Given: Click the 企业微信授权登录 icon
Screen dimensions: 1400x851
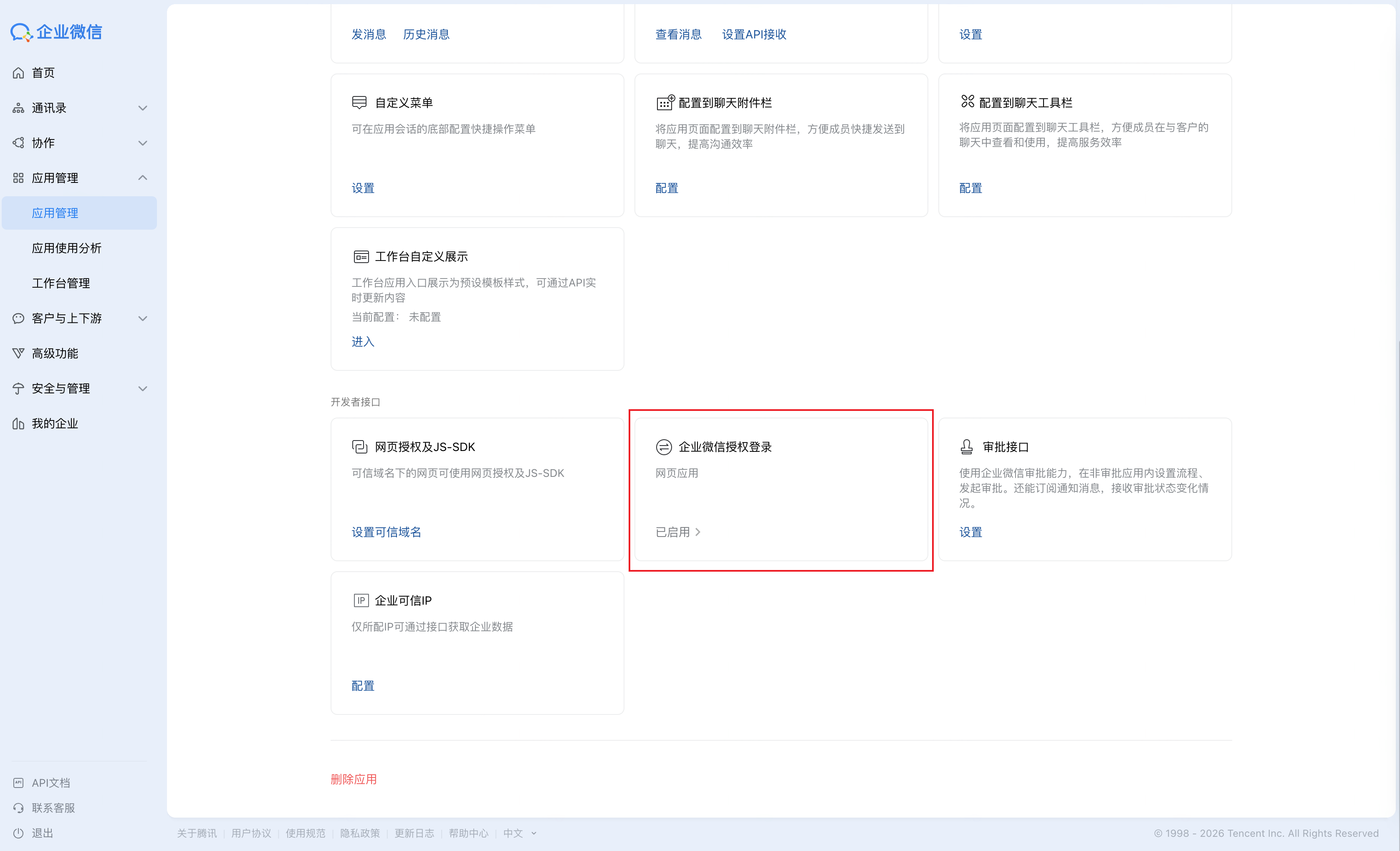Looking at the screenshot, I should (x=664, y=447).
